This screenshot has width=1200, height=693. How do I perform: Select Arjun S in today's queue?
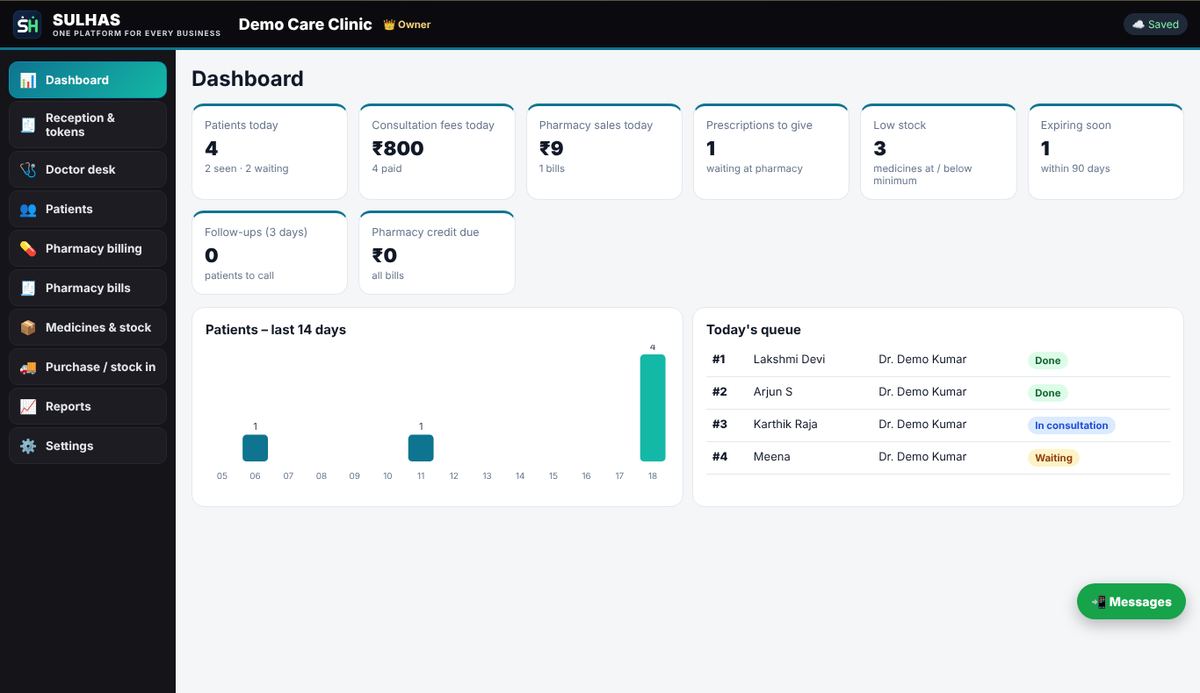pos(773,392)
